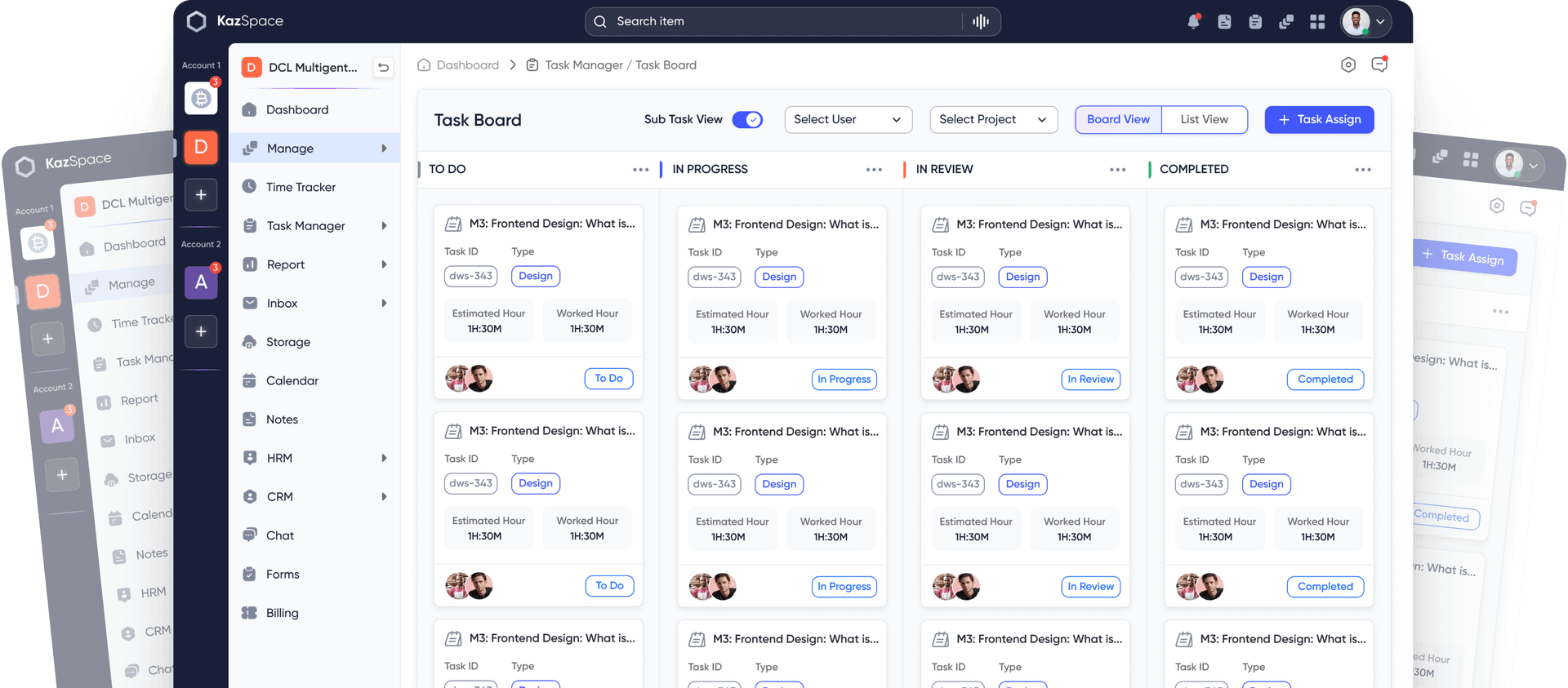Click the calendar-style icon beside the bell
Viewport: 1568px width, 688px height.
pyautogui.click(x=1224, y=22)
